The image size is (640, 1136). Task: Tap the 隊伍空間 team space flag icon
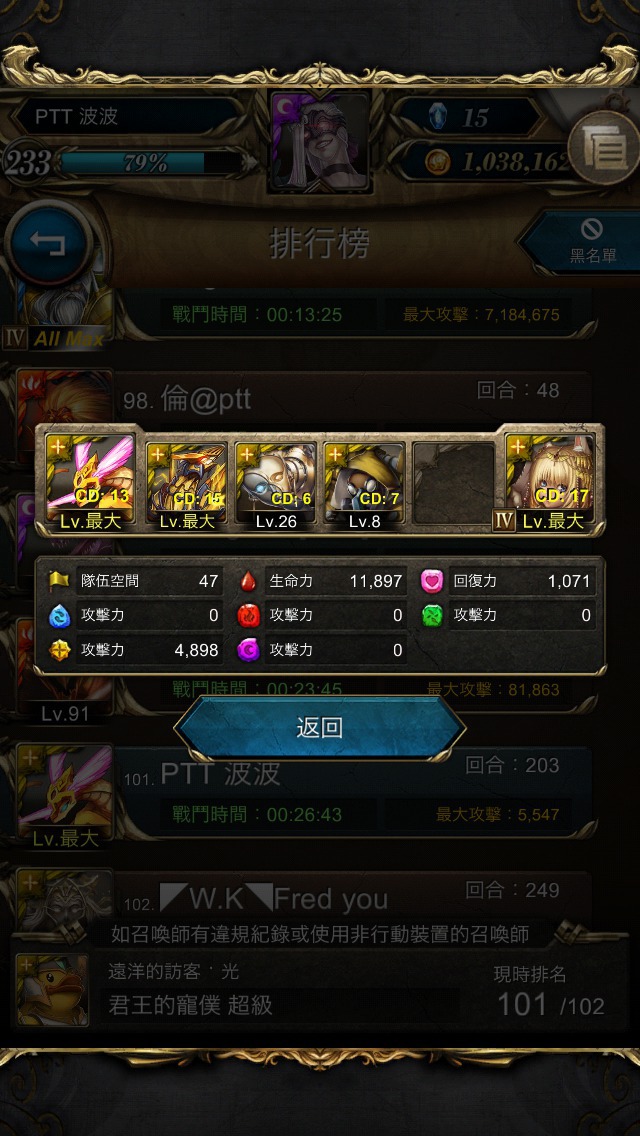pyautogui.click(x=59, y=580)
